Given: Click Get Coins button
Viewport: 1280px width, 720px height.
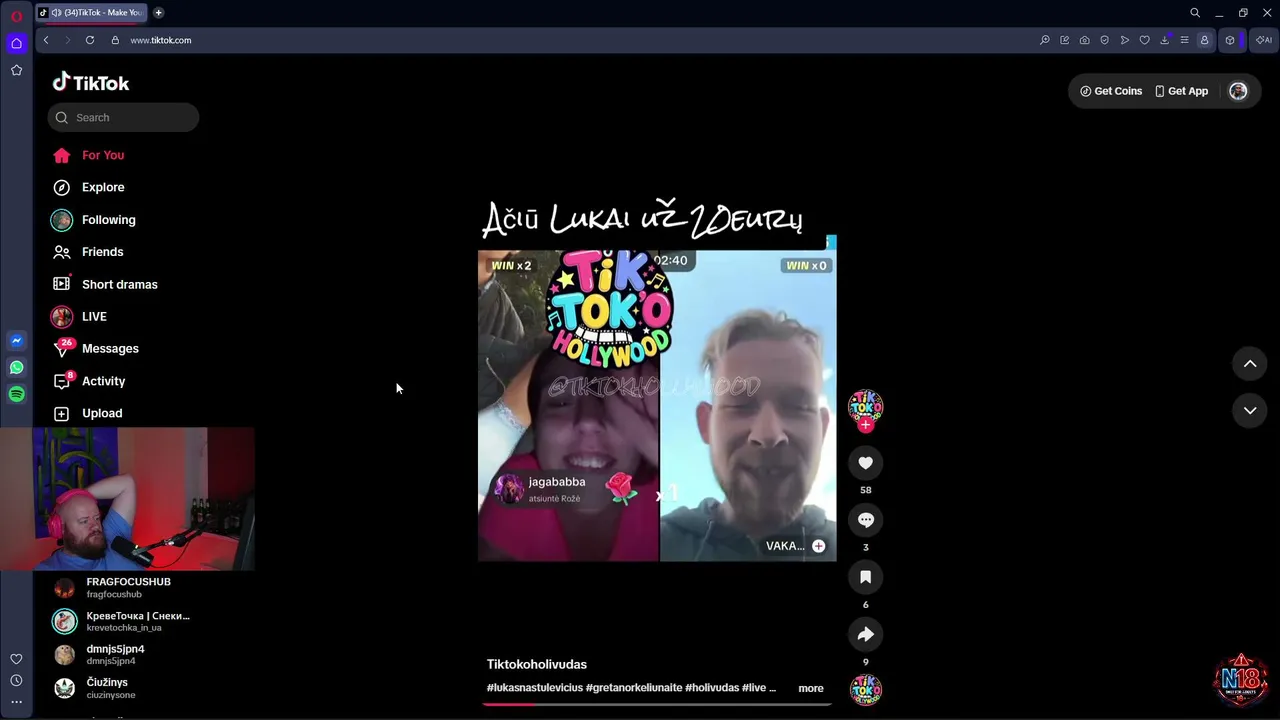Looking at the screenshot, I should coord(1111,91).
